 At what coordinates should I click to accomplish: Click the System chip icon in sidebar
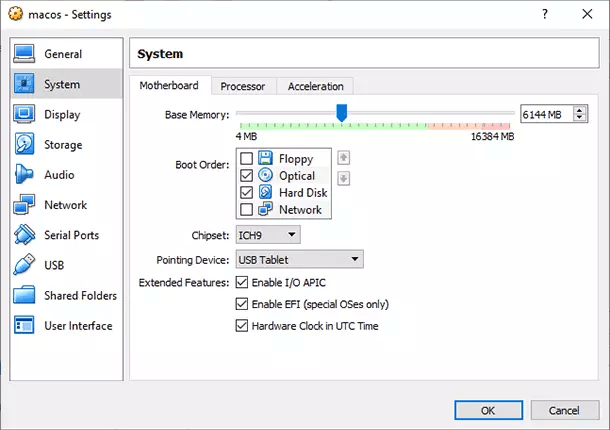24,84
